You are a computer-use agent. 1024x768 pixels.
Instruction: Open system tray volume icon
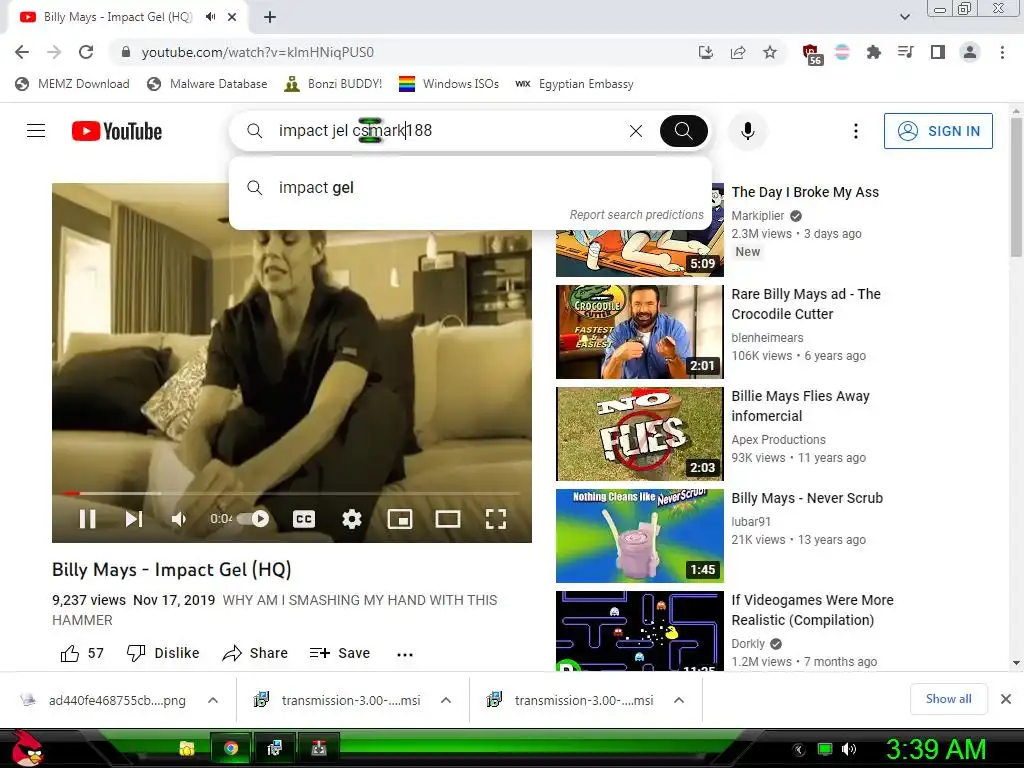[849, 749]
